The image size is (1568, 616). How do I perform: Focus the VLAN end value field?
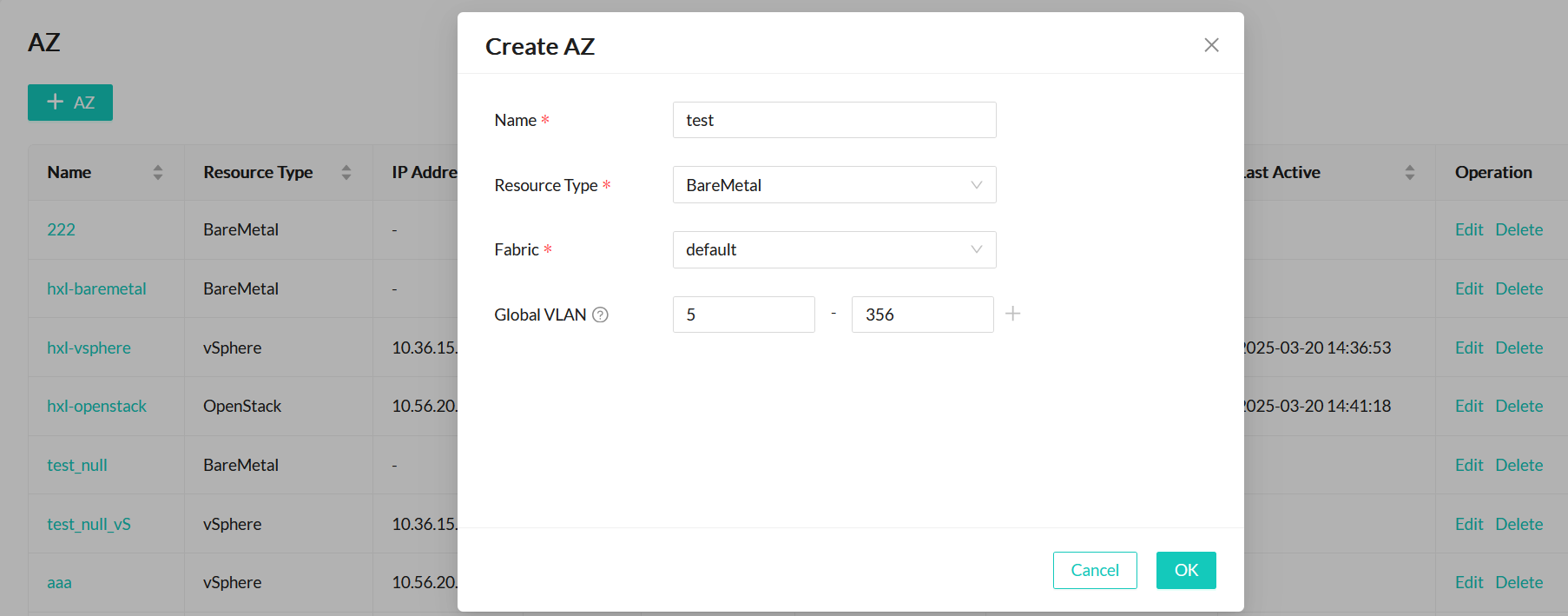click(922, 315)
